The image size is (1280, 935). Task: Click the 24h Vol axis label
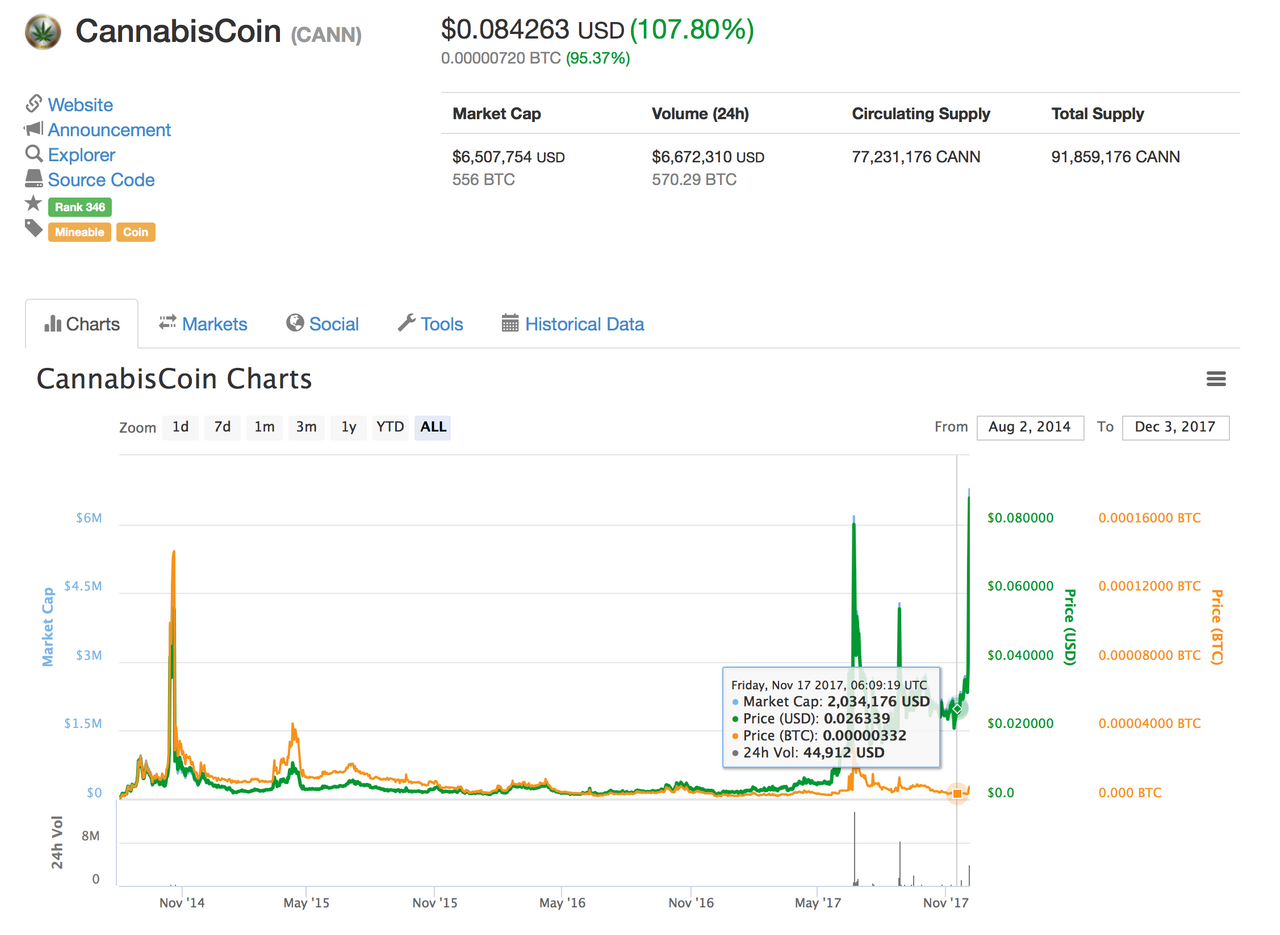pos(58,845)
